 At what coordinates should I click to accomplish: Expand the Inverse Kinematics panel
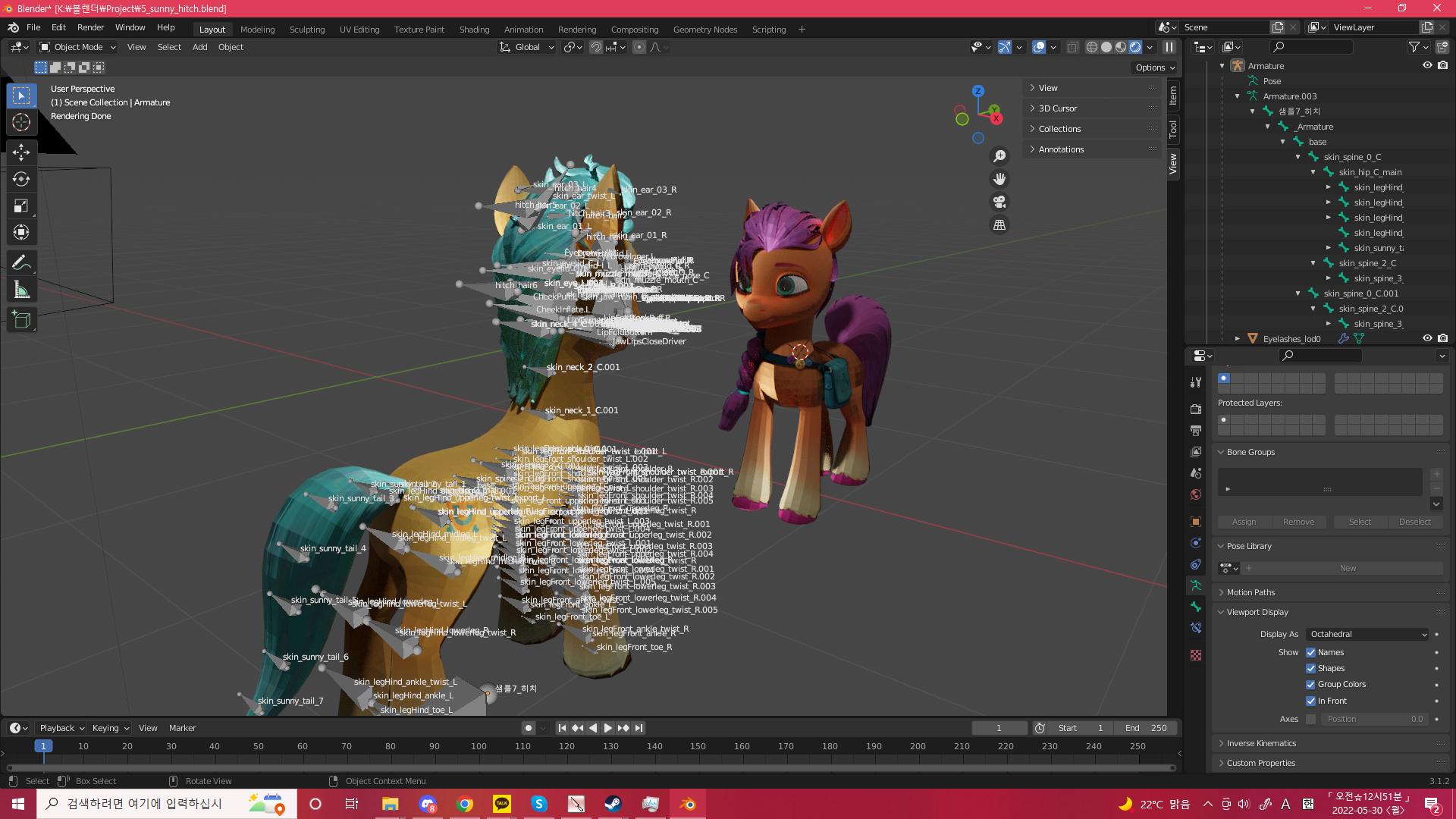pos(1261,743)
